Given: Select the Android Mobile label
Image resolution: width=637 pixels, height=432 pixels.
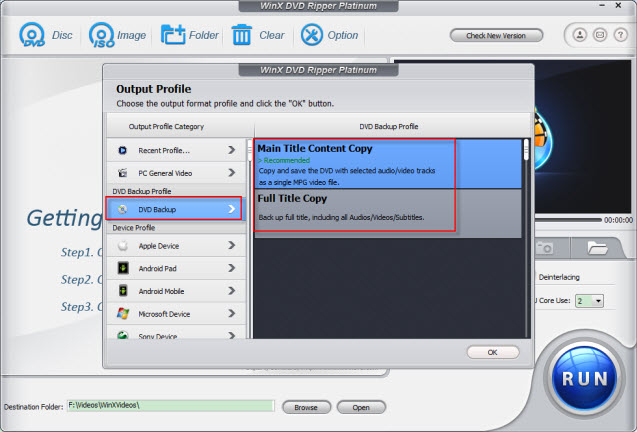Looking at the screenshot, I should tap(161, 292).
